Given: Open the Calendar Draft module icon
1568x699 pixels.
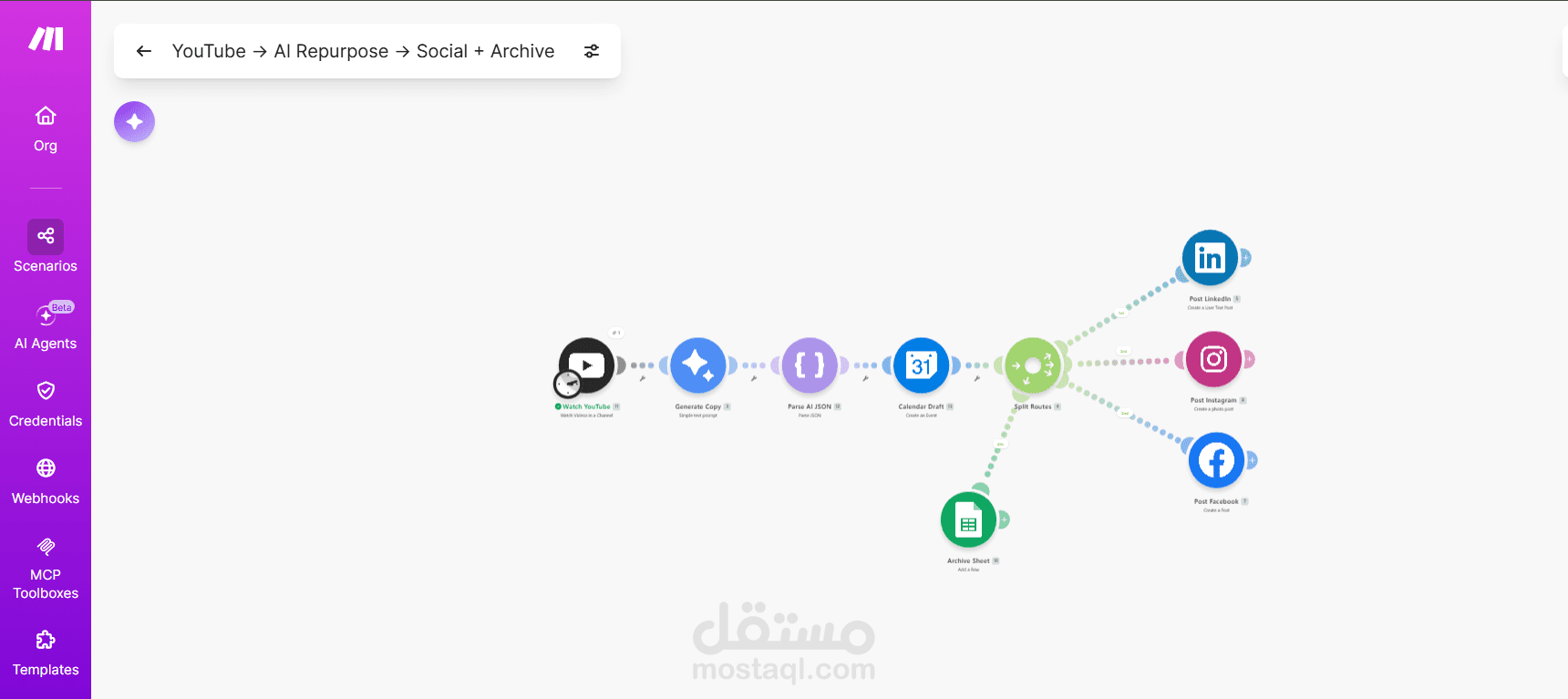Looking at the screenshot, I should (x=922, y=365).
